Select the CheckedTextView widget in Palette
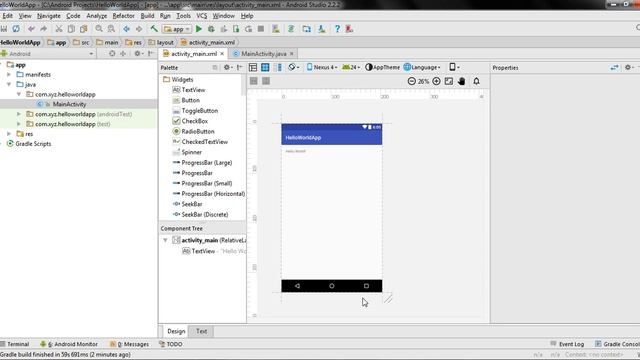This screenshot has height=360, width=640. [200, 142]
